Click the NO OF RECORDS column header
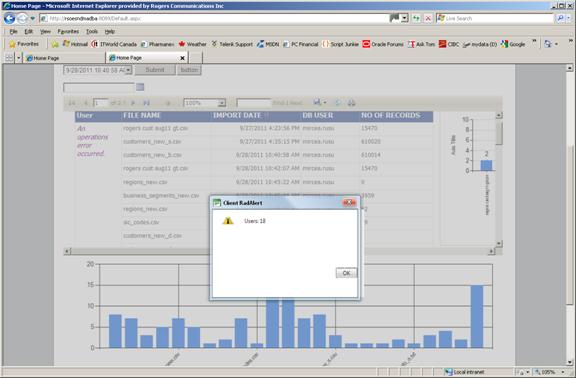576x378 pixels. [390, 116]
